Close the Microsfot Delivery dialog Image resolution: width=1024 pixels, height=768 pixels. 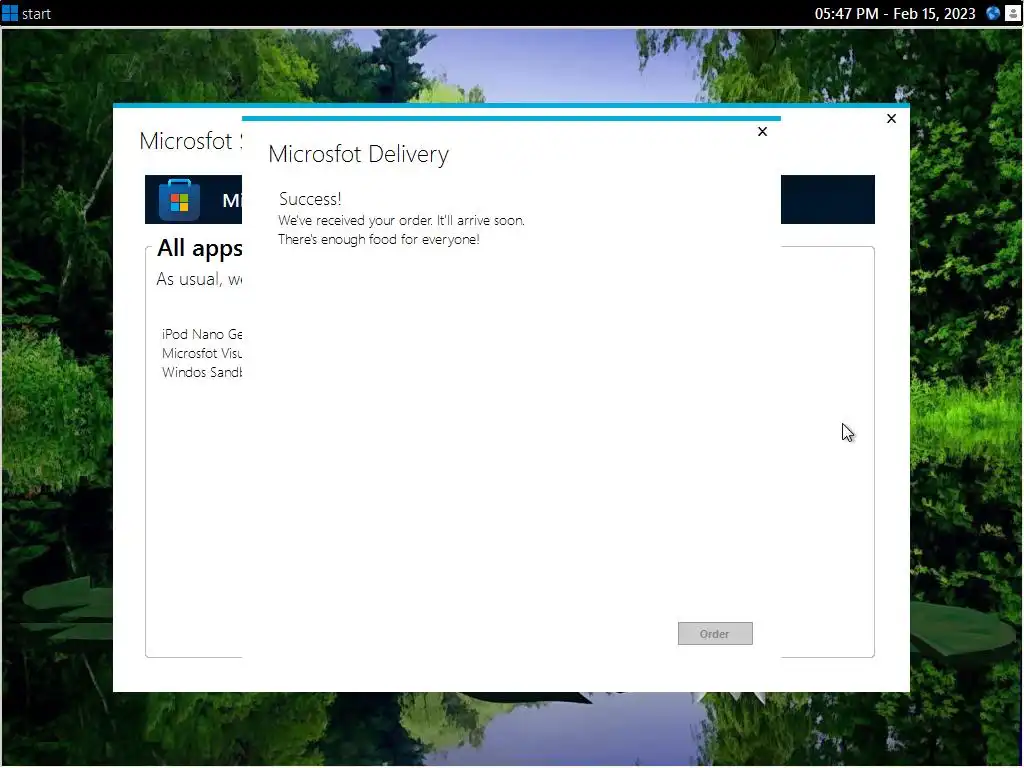point(762,131)
